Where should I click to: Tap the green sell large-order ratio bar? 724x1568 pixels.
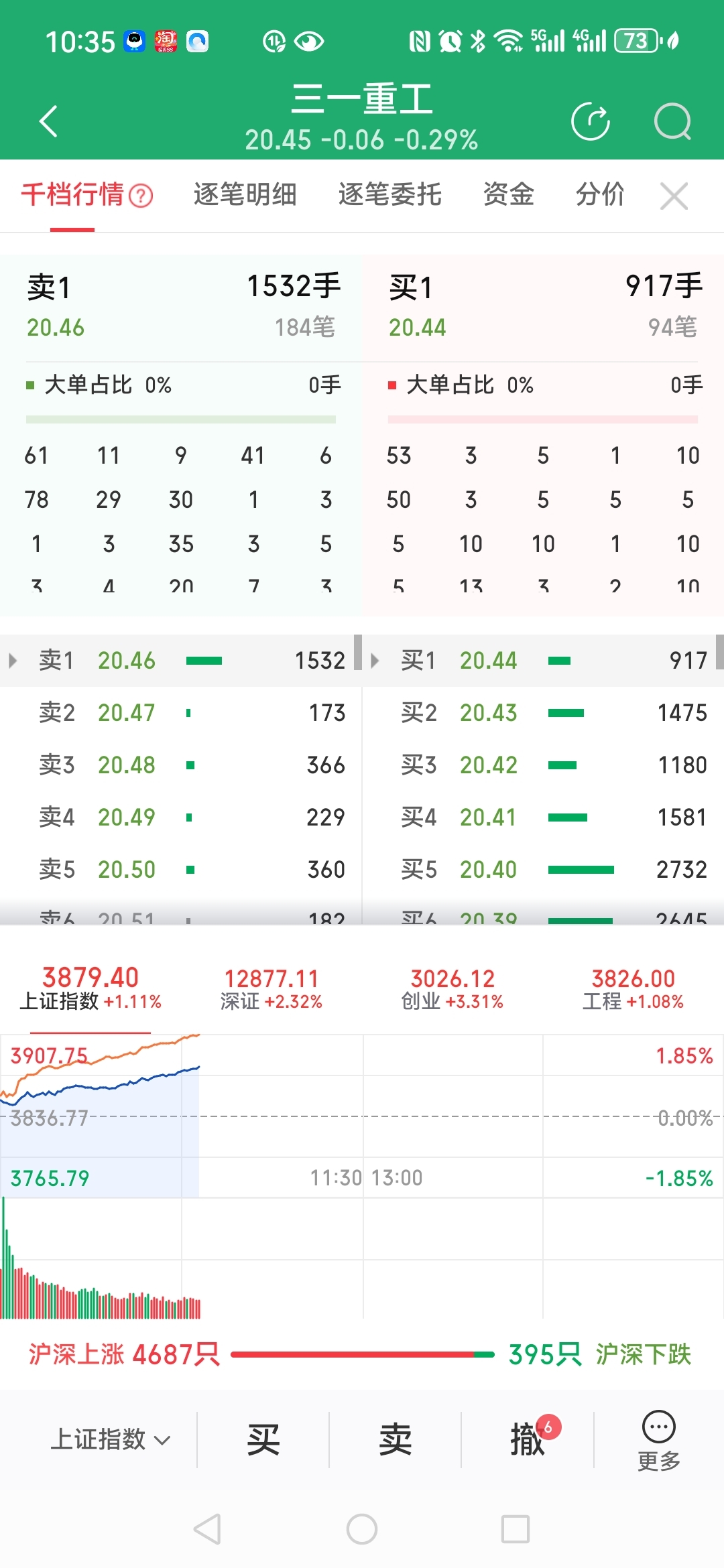tap(181, 419)
